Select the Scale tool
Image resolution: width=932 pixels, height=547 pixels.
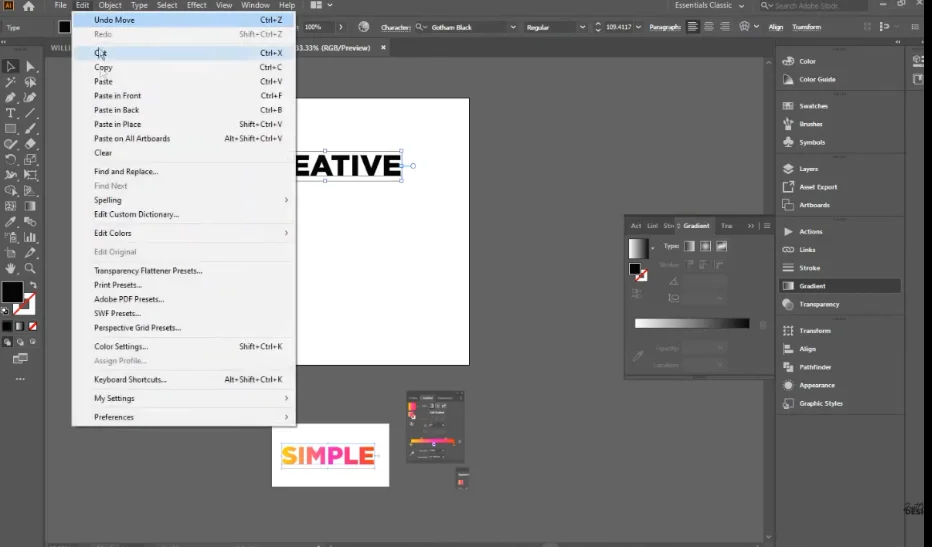coord(30,159)
